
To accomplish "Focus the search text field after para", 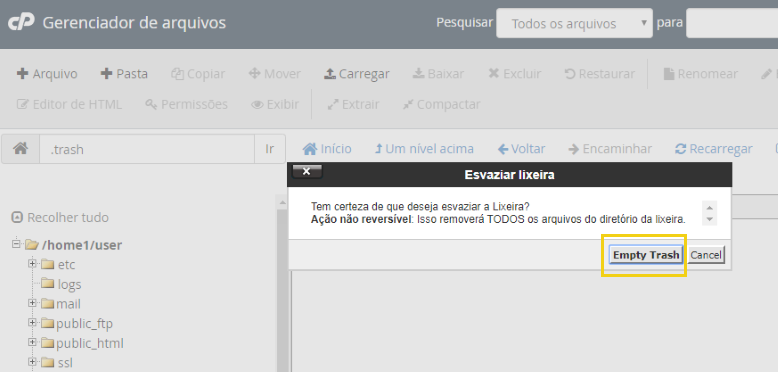I will coord(732,23).
